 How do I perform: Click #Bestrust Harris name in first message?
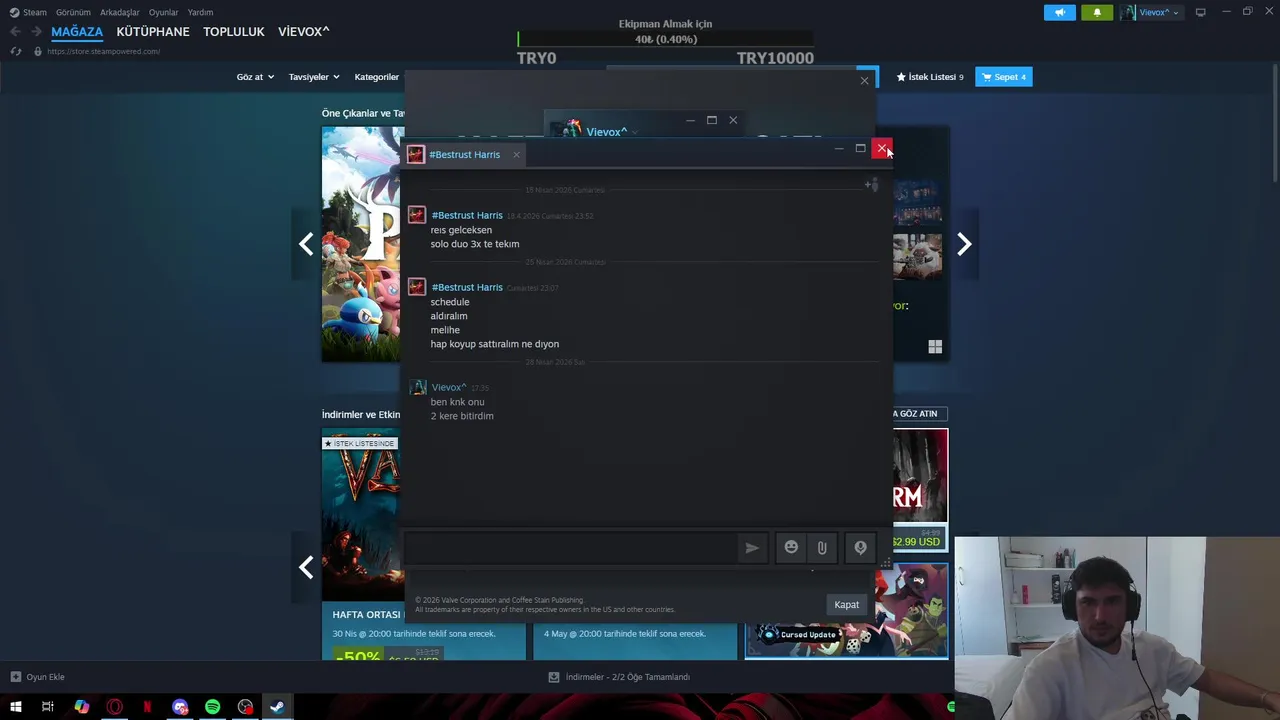coord(467,216)
